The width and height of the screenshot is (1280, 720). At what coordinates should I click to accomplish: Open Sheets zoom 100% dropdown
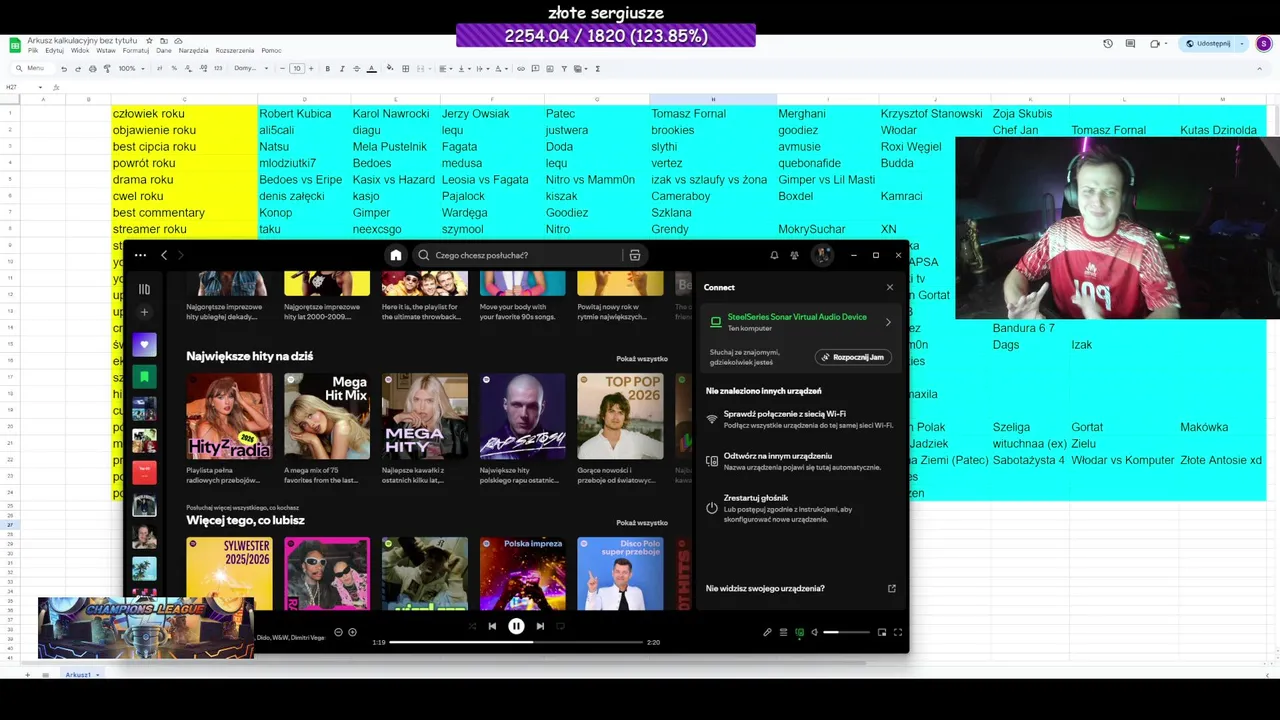131,69
